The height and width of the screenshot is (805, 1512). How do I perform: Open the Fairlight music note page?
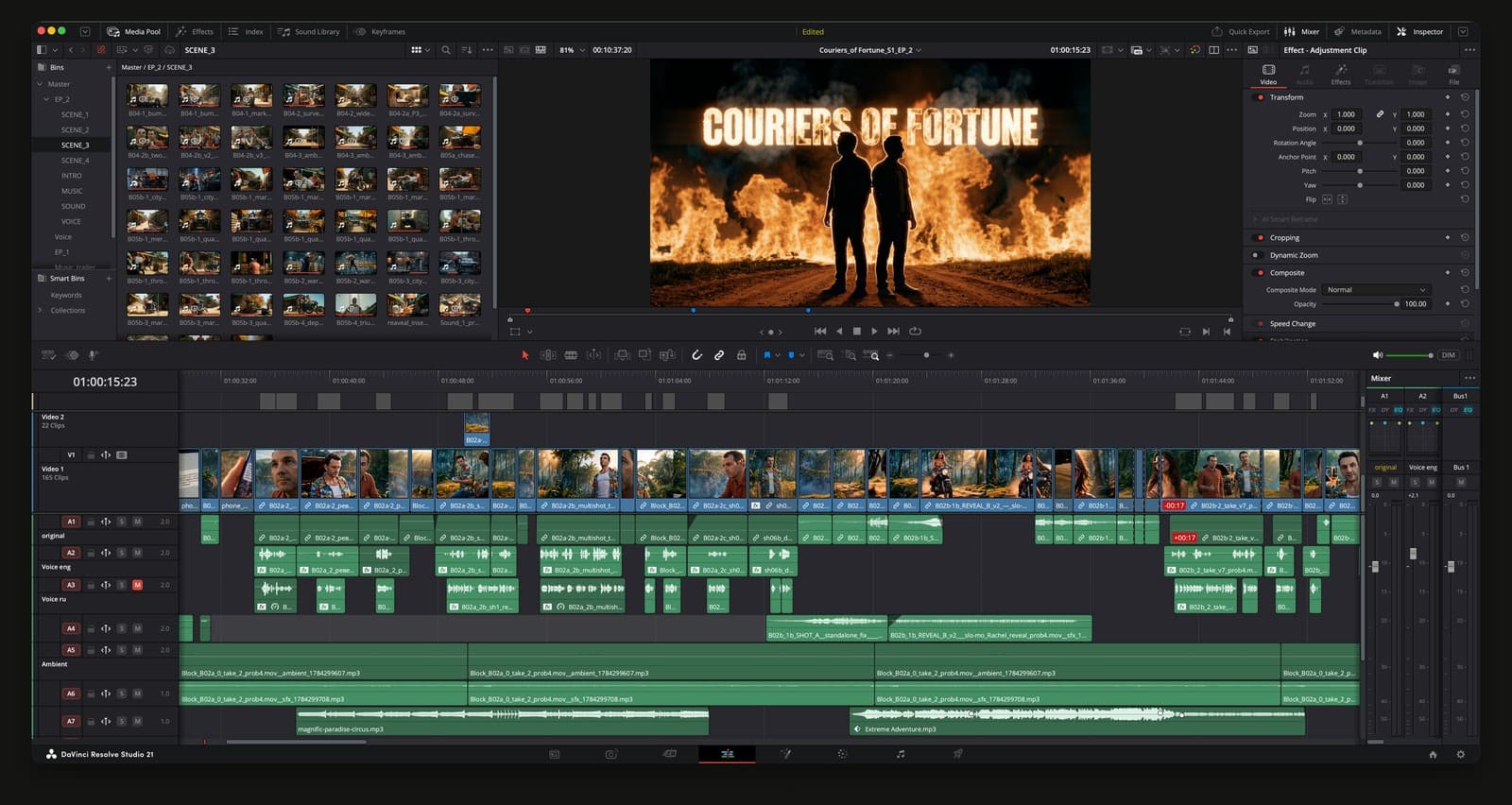[901, 754]
